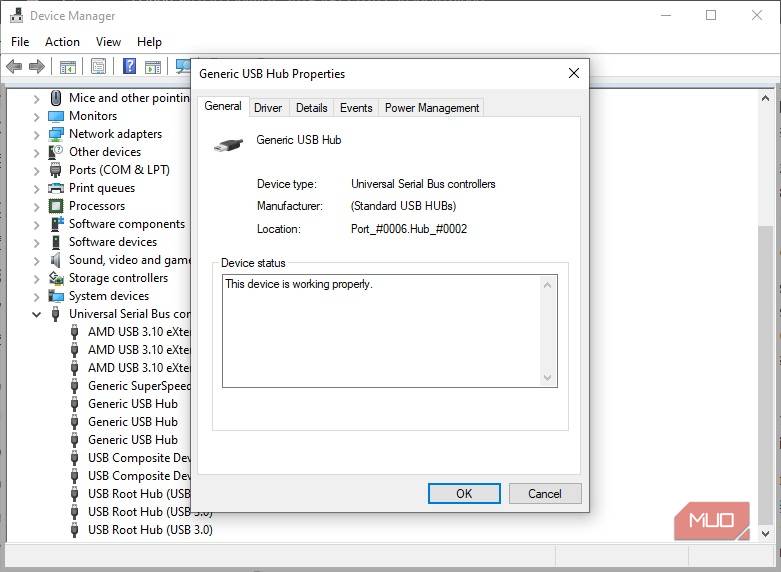Expand the Print queues tree node
Image resolution: width=781 pixels, height=572 pixels.
(x=36, y=188)
